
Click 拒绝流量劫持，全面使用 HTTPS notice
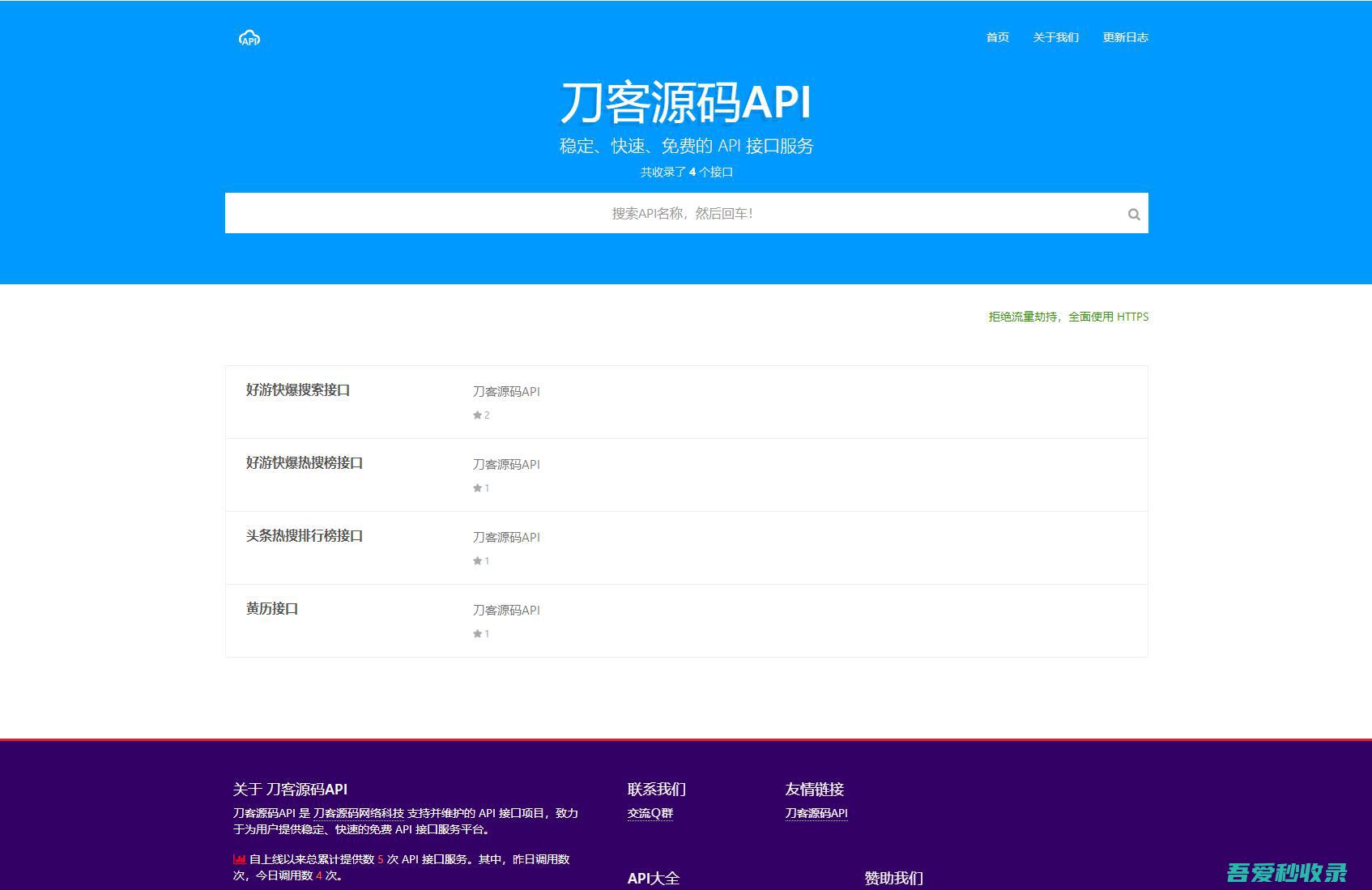(1068, 317)
